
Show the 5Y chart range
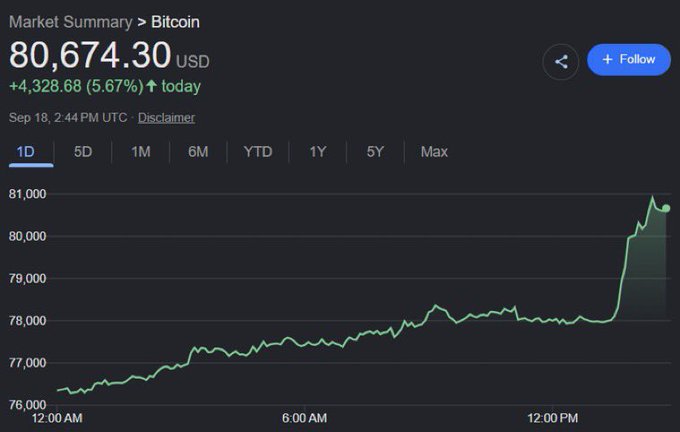coord(375,152)
